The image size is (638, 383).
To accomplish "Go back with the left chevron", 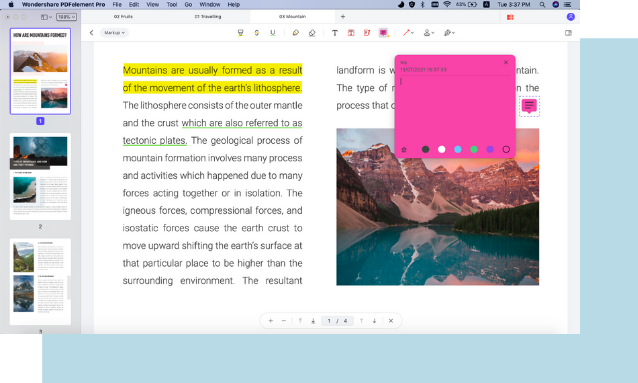I will click(x=92, y=33).
